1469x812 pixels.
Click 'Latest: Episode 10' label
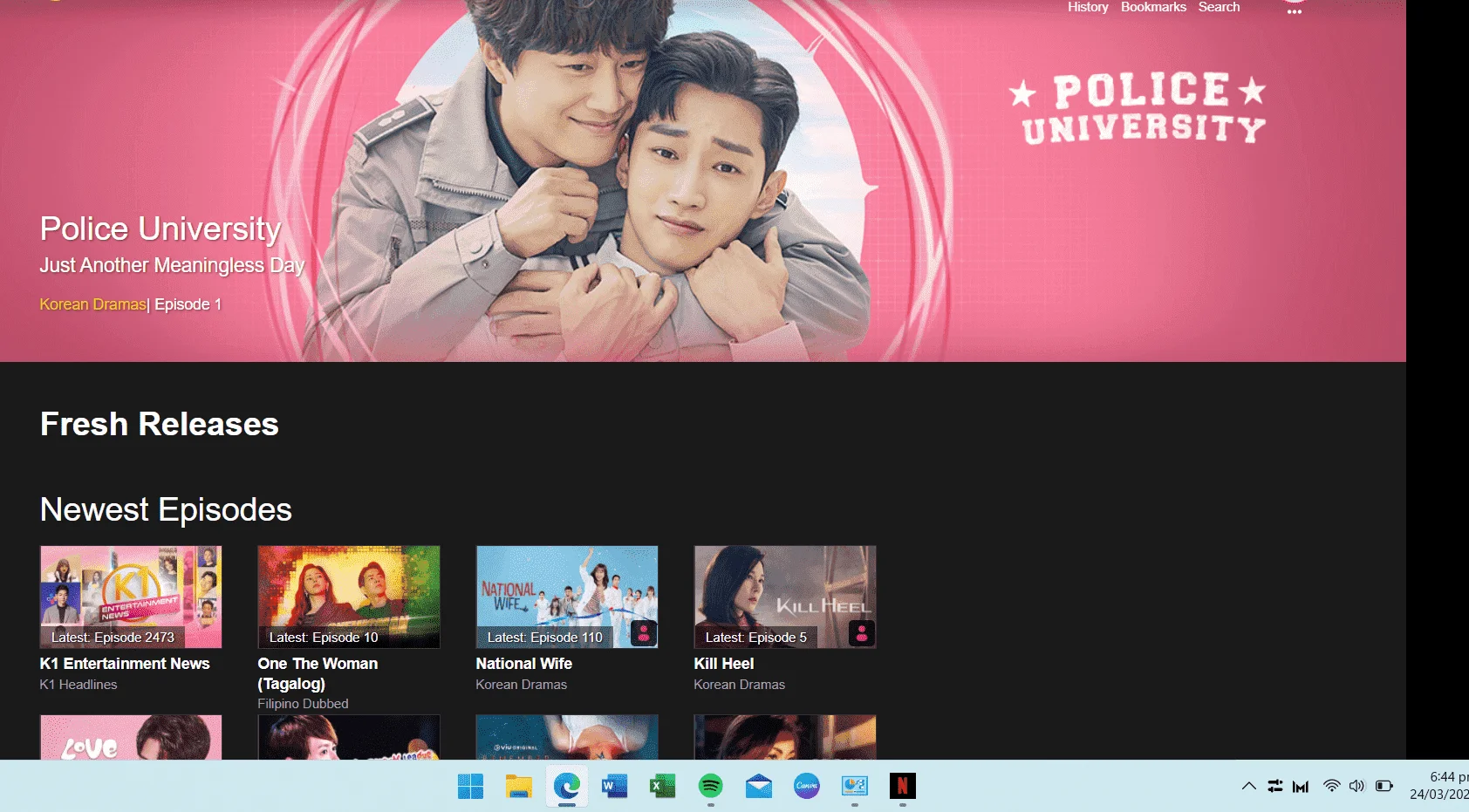(x=324, y=638)
